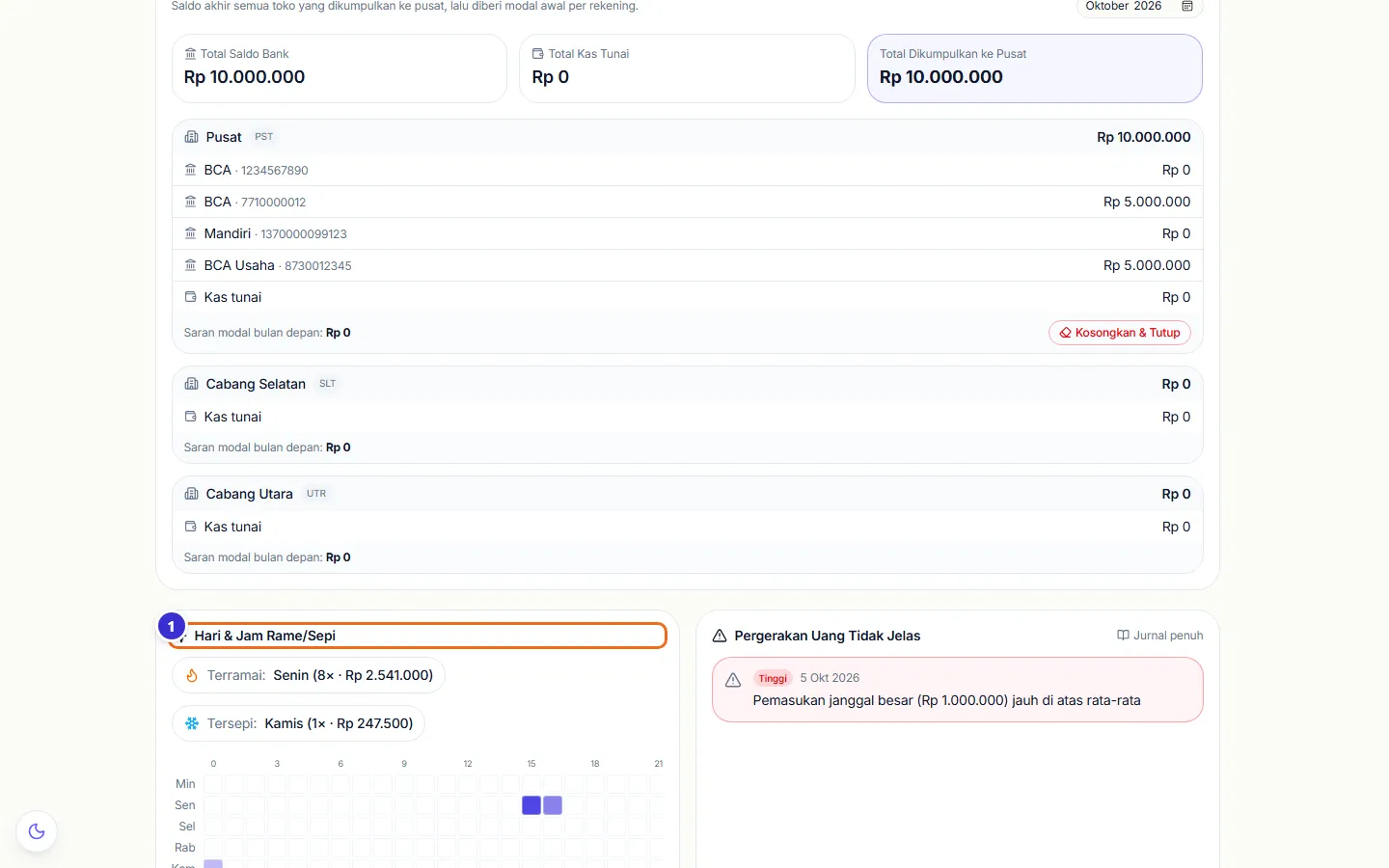Click the Kas tunai wallet icon under Cabang Selatan
This screenshot has width=1389, height=868.
click(x=190, y=417)
